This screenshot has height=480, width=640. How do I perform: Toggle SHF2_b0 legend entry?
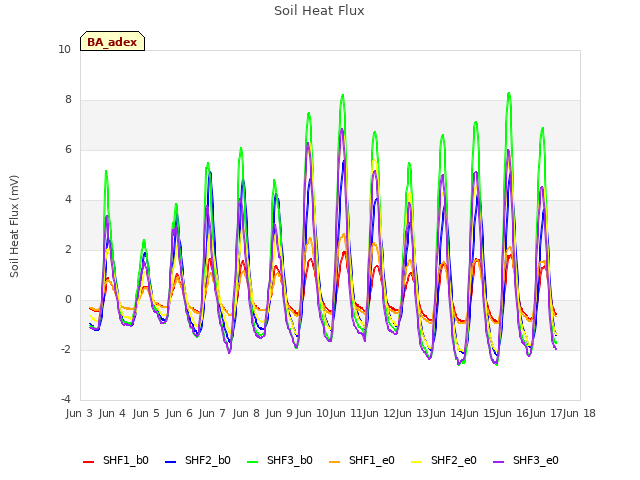198,460
